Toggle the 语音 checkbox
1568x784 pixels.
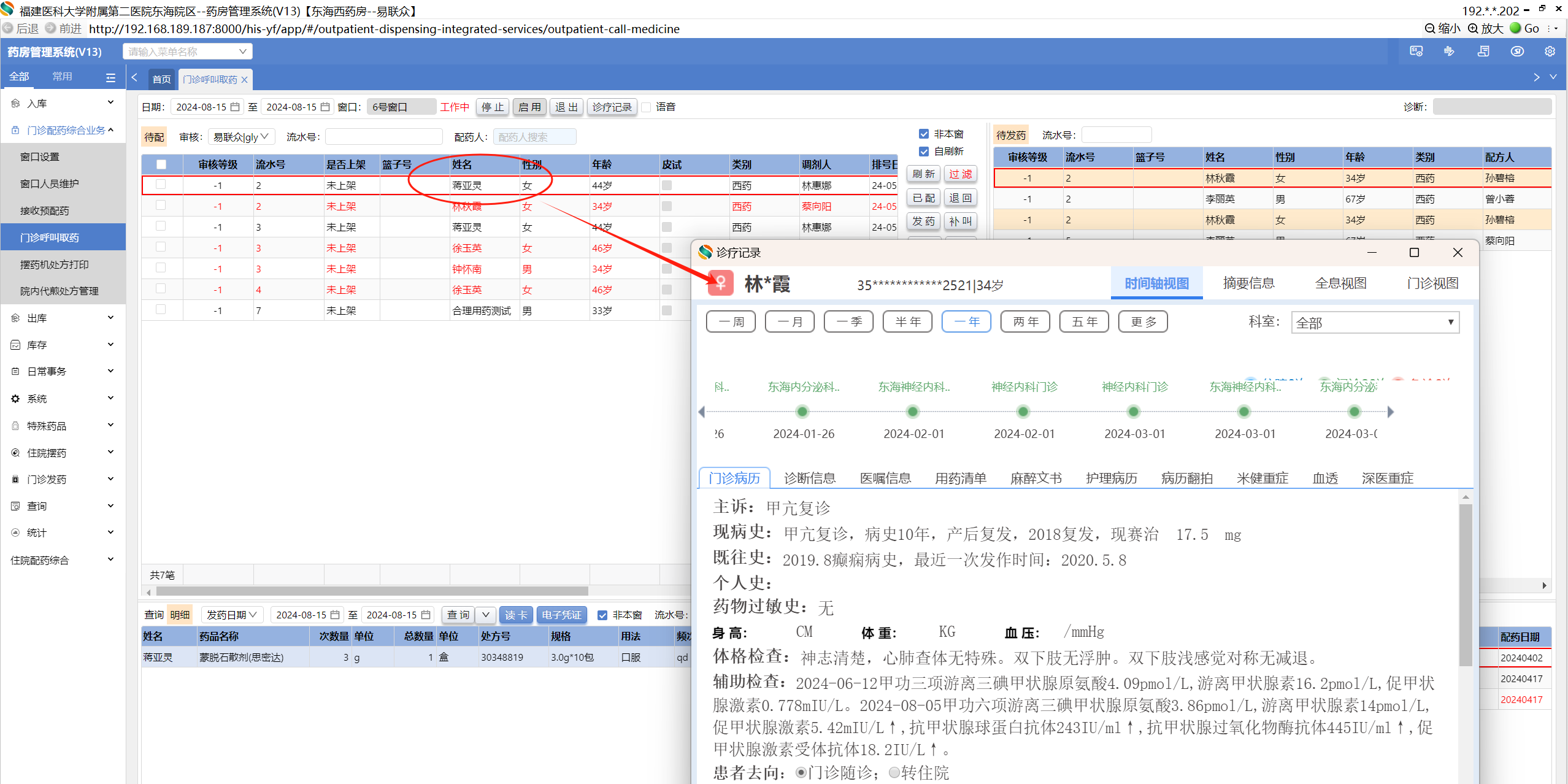(647, 107)
